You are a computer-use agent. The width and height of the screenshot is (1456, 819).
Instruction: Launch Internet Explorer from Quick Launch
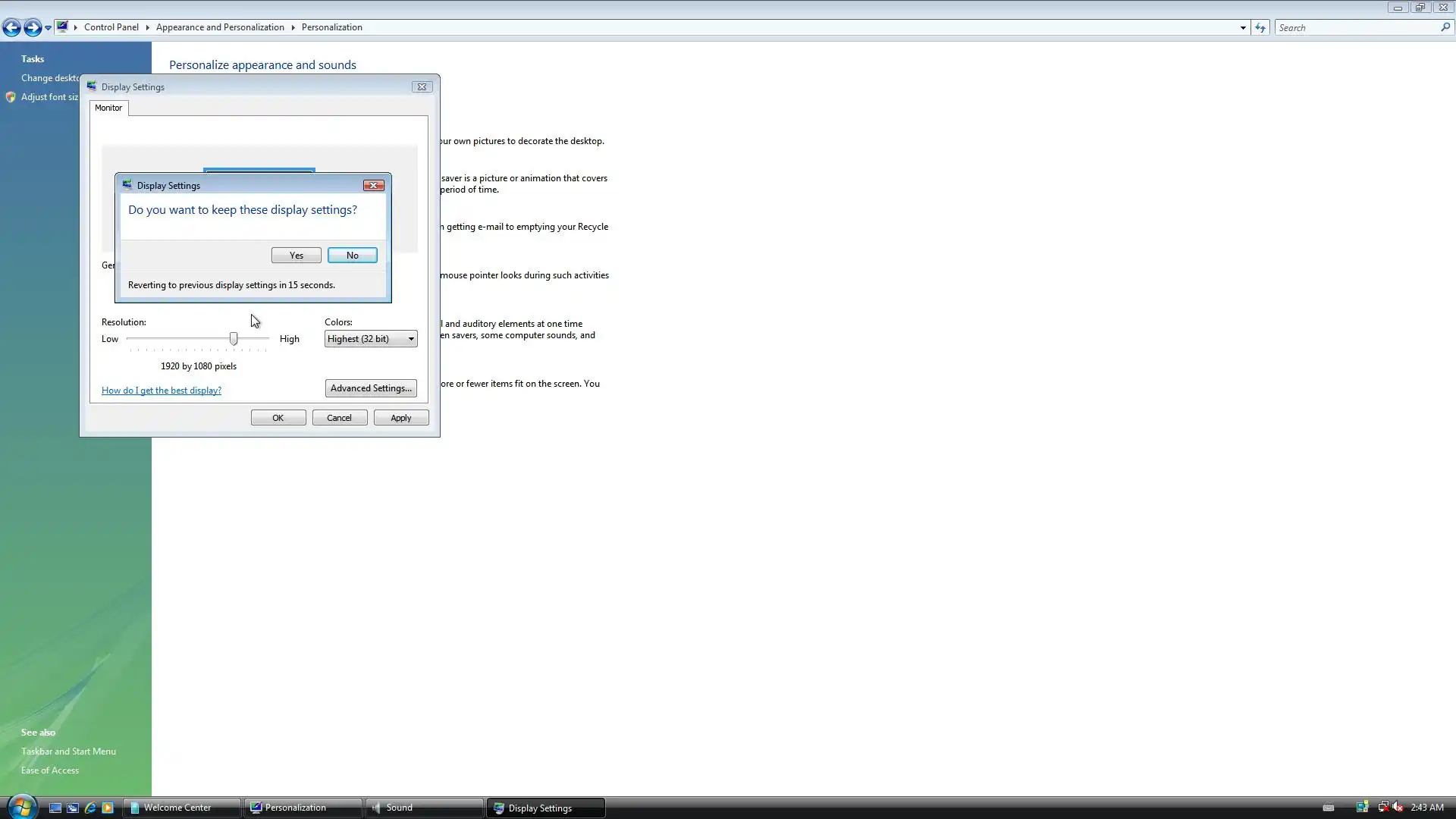pos(90,808)
